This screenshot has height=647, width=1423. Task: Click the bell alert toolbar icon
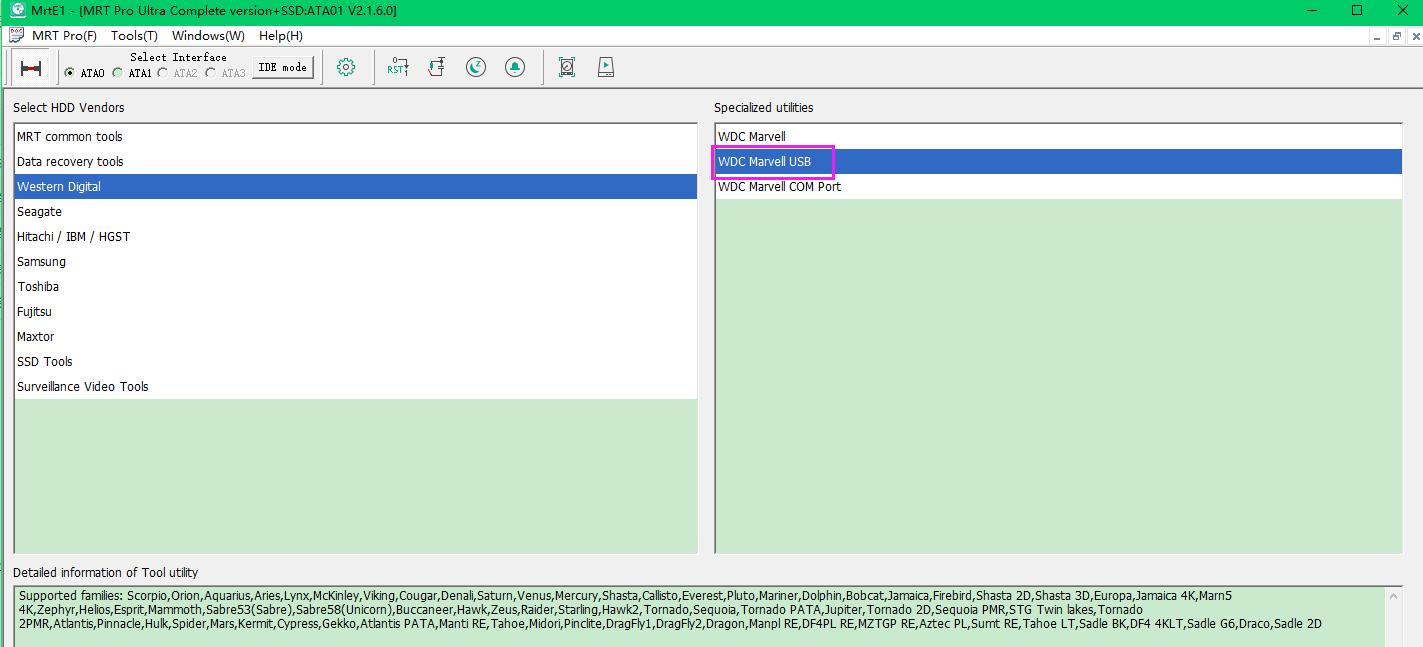point(515,67)
